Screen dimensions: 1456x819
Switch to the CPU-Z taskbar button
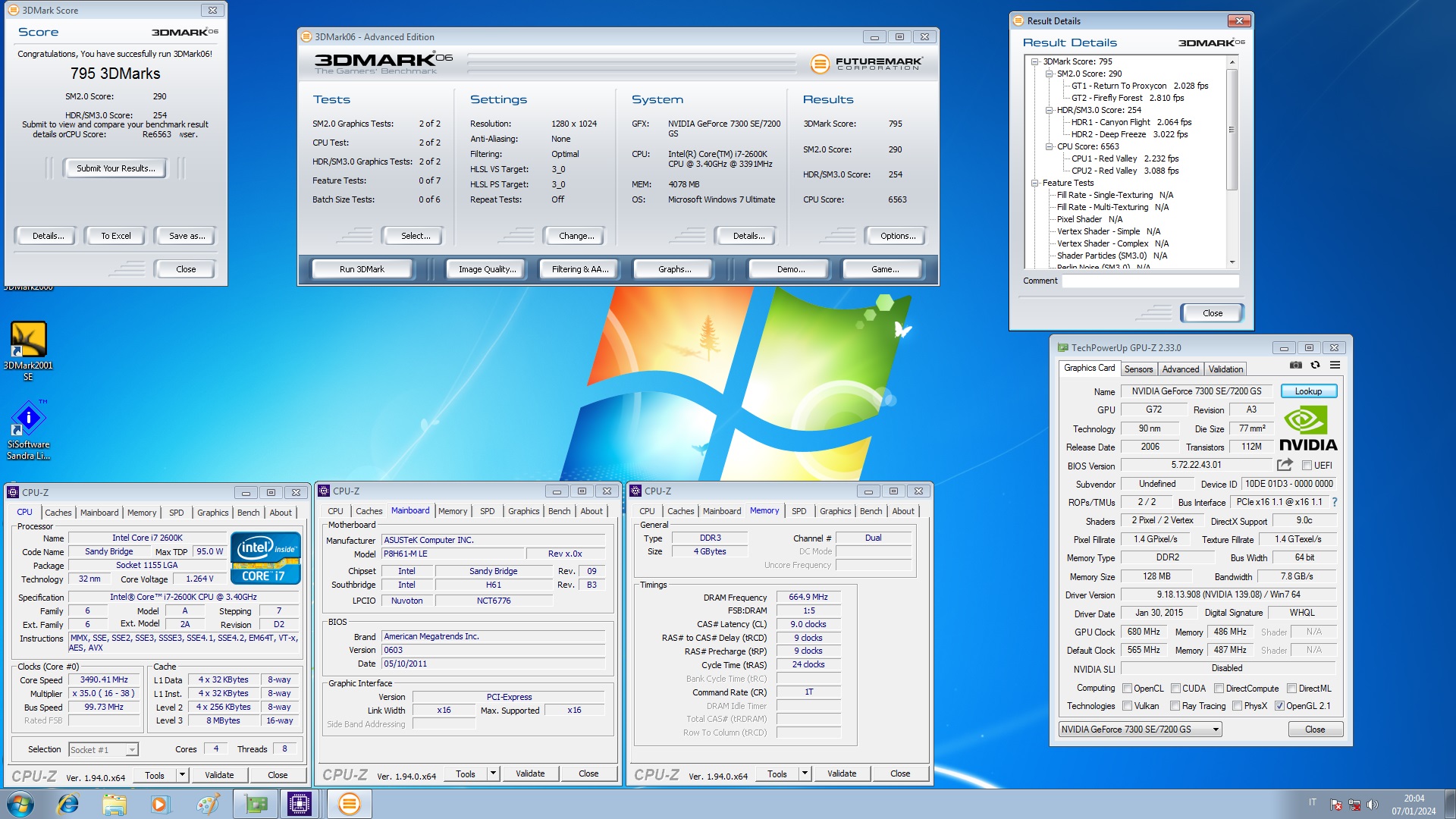(x=300, y=804)
